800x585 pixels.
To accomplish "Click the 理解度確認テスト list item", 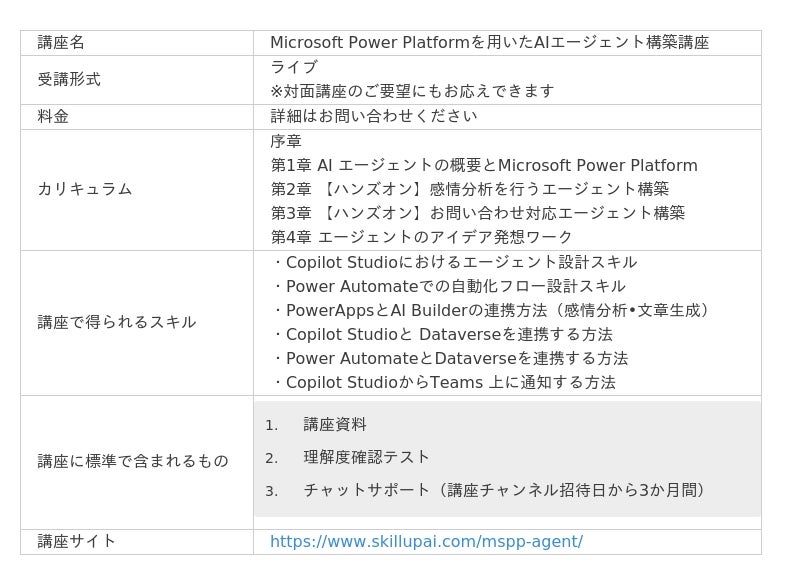I will point(367,457).
